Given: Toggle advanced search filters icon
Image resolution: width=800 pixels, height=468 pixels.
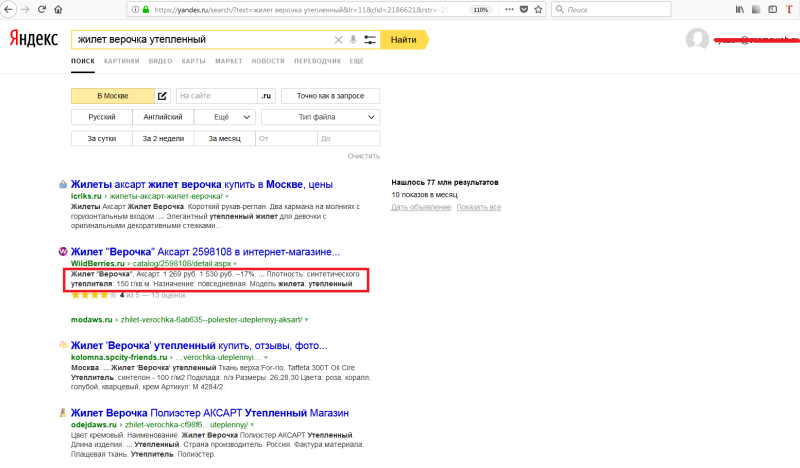Looking at the screenshot, I should (x=370, y=40).
